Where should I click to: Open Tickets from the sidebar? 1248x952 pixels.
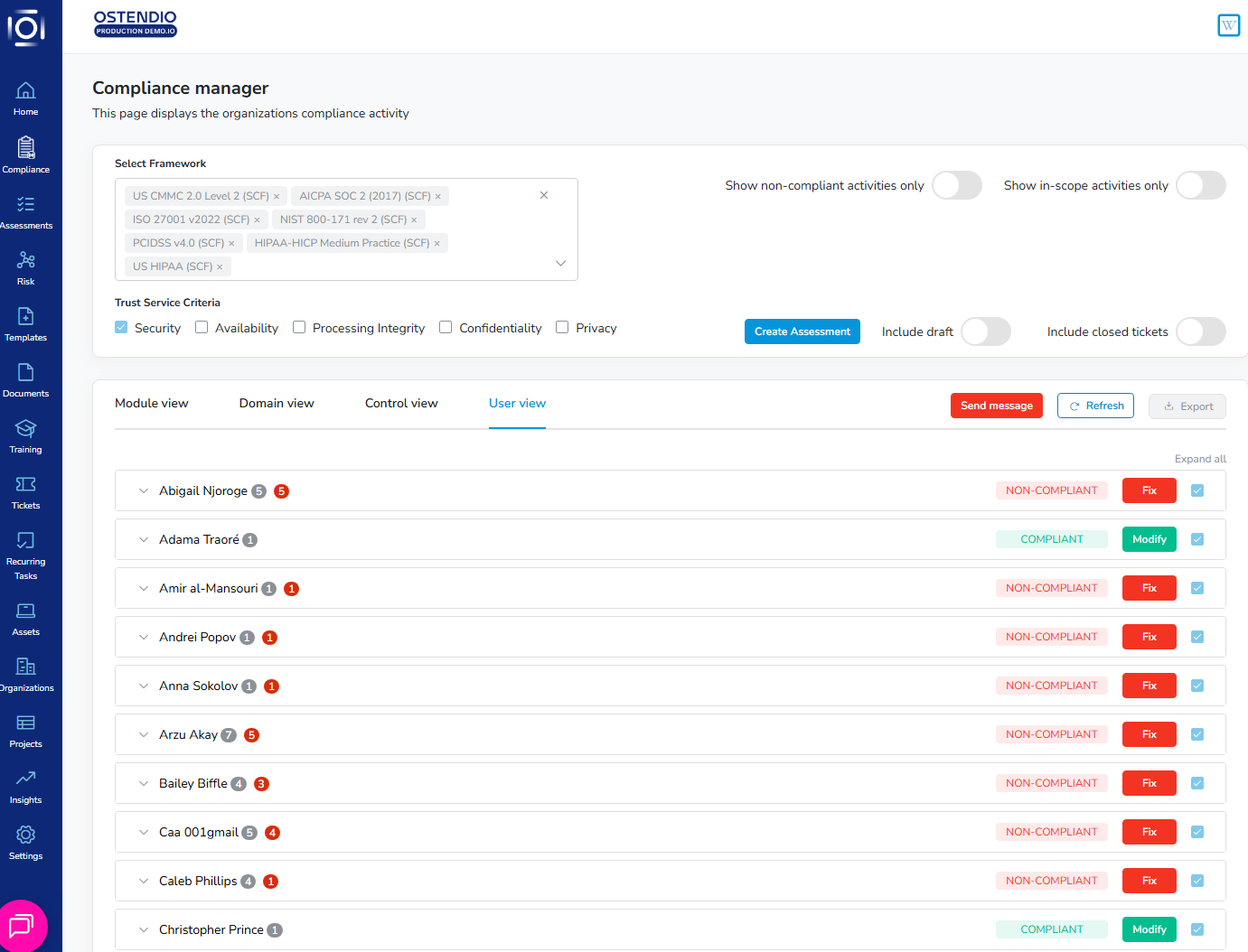25,485
